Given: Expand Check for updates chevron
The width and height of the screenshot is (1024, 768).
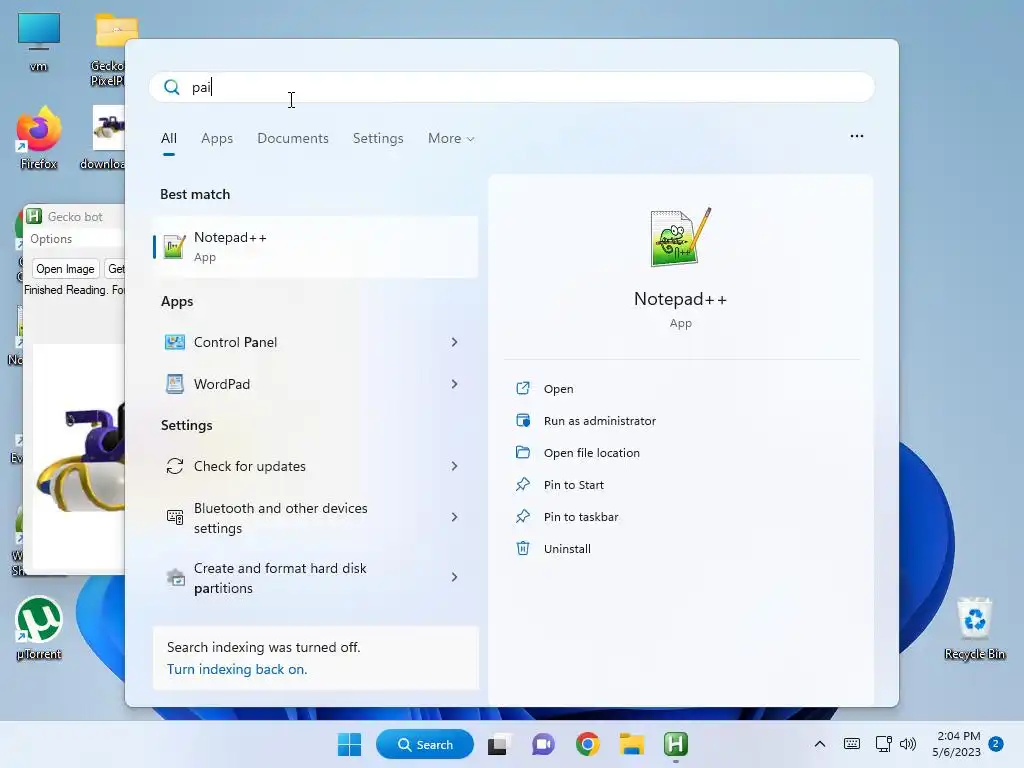Looking at the screenshot, I should (455, 466).
